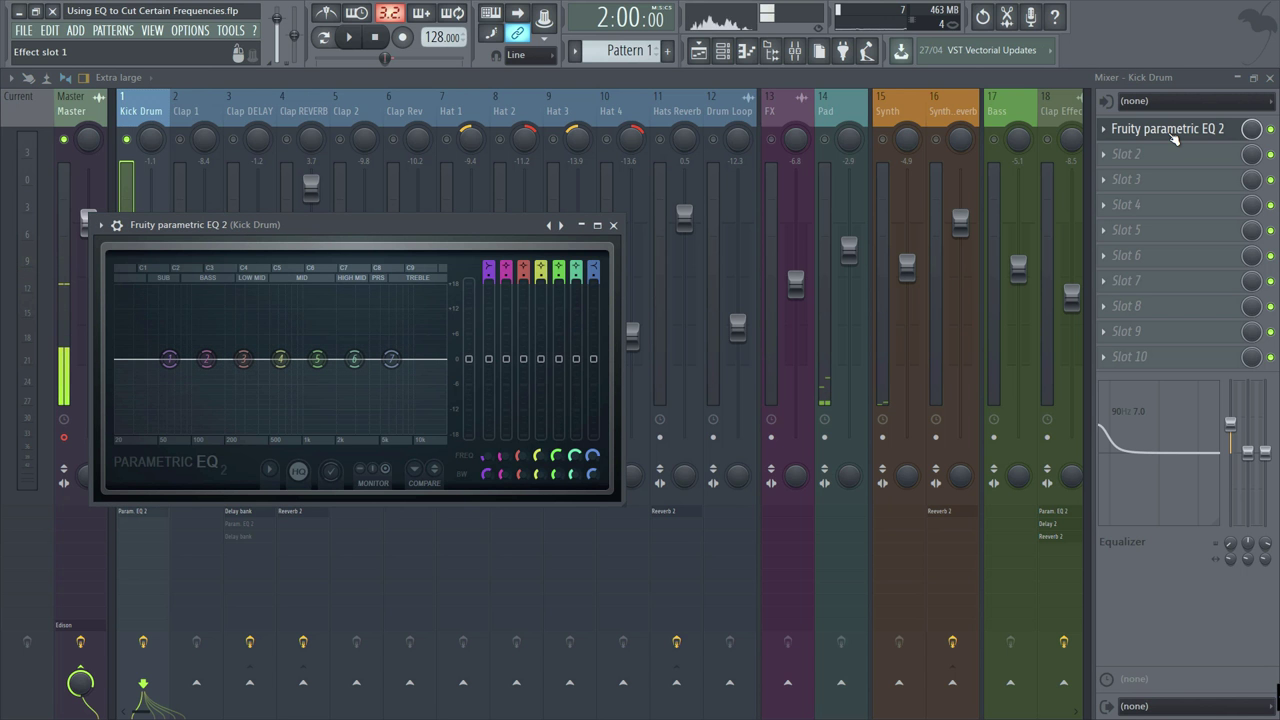Open the Piano roll view icon
The height and width of the screenshot is (720, 1280).
point(746,51)
